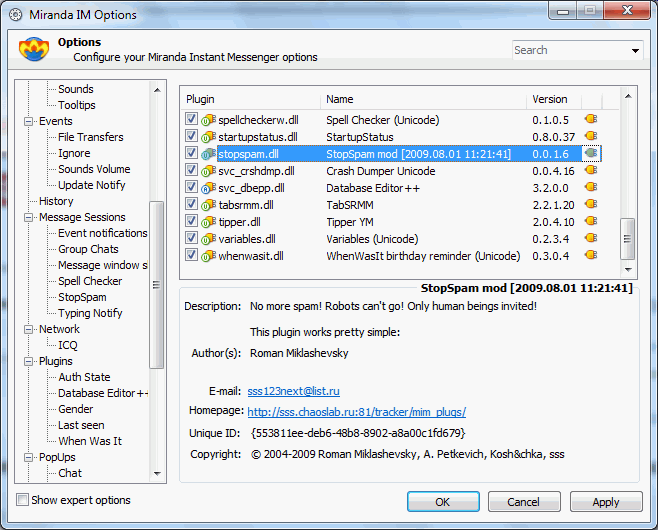Click the Miranda IM title bar icon
The height and width of the screenshot is (530, 658).
(x=16, y=15)
